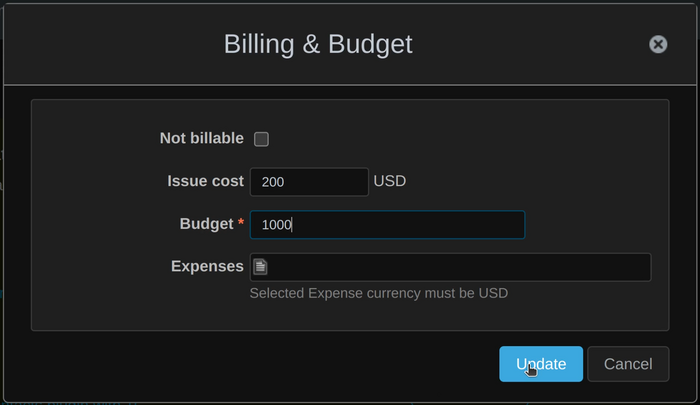700x405 pixels.
Task: Click the USD currency text beside Issue cost
Action: coord(389,181)
